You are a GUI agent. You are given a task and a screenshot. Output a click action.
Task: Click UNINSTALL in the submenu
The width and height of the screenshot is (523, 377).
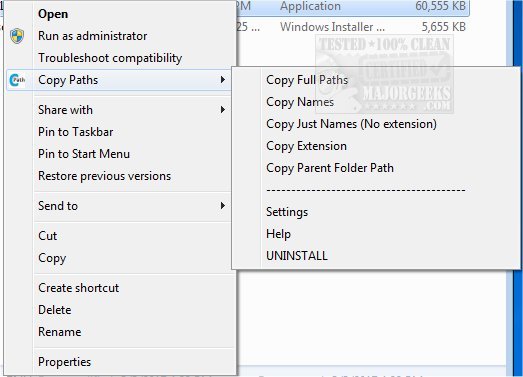pos(297,256)
